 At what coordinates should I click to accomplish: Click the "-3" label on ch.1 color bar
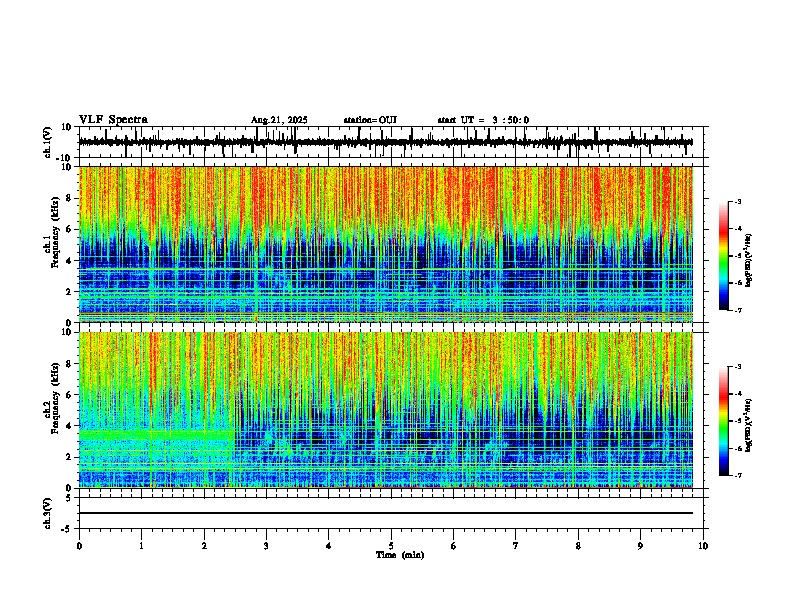click(x=738, y=201)
